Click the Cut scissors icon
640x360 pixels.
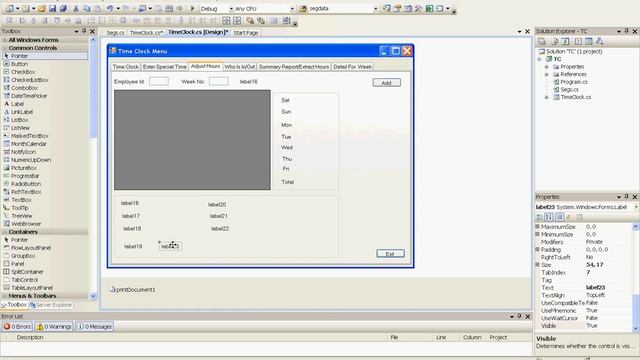pos(76,8)
